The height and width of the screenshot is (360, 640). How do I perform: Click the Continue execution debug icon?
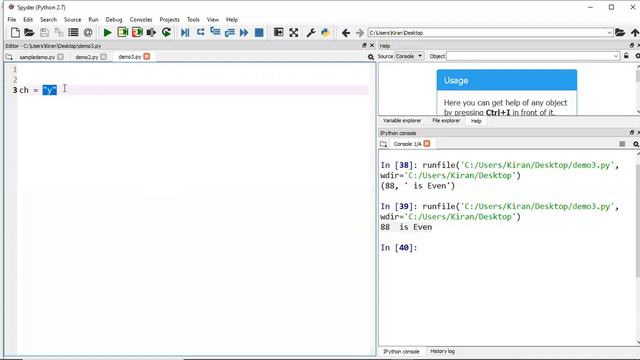pyautogui.click(x=244, y=33)
